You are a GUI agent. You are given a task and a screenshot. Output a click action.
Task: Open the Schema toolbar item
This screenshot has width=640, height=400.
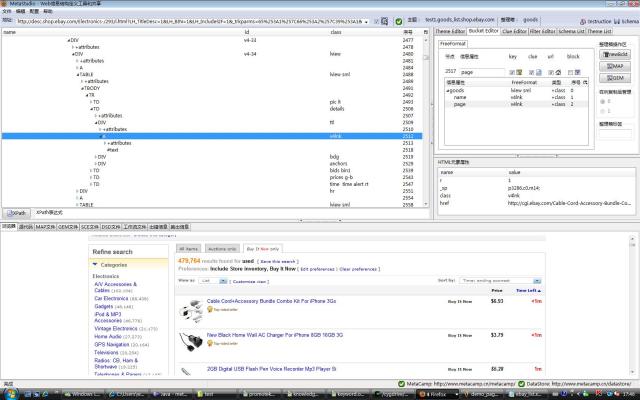(x=627, y=21)
